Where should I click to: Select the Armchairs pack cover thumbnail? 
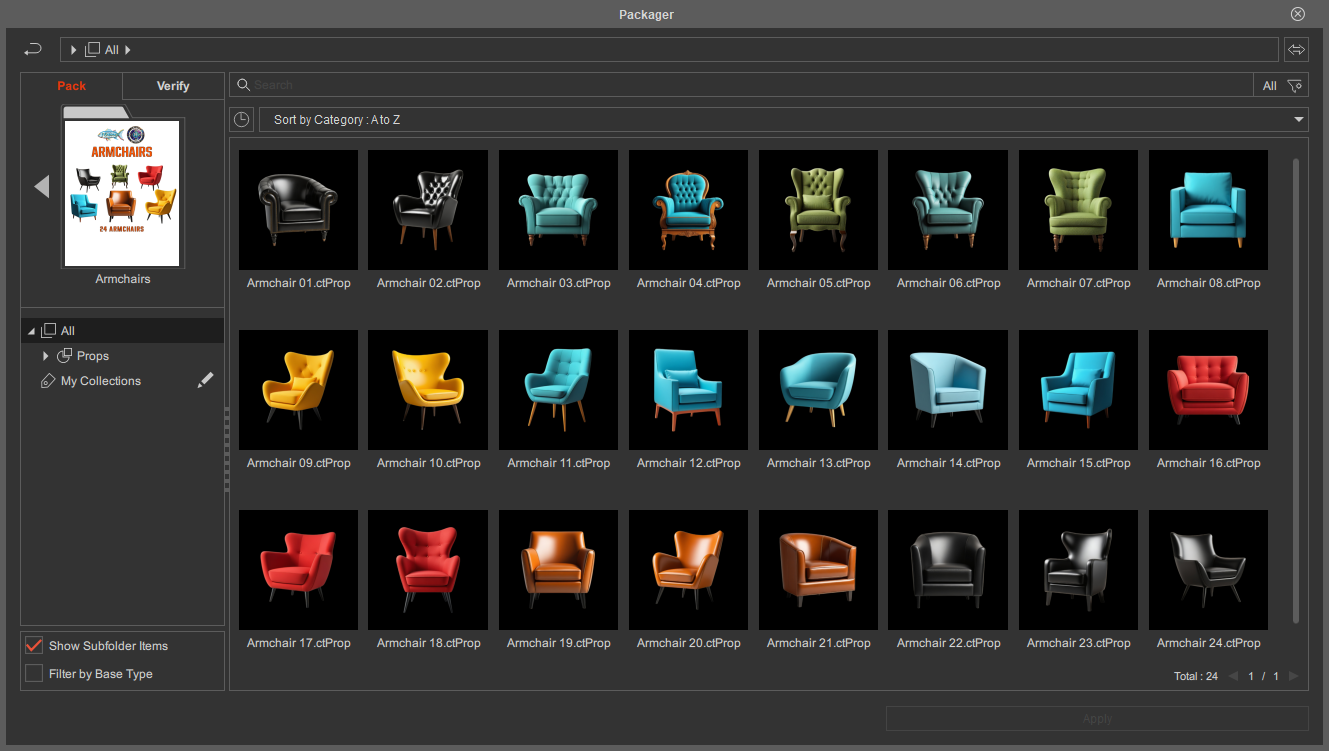123,193
